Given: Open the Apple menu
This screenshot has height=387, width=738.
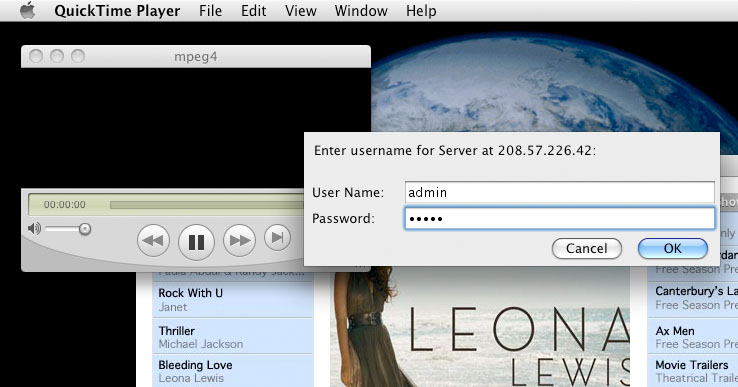Looking at the screenshot, I should (x=28, y=10).
